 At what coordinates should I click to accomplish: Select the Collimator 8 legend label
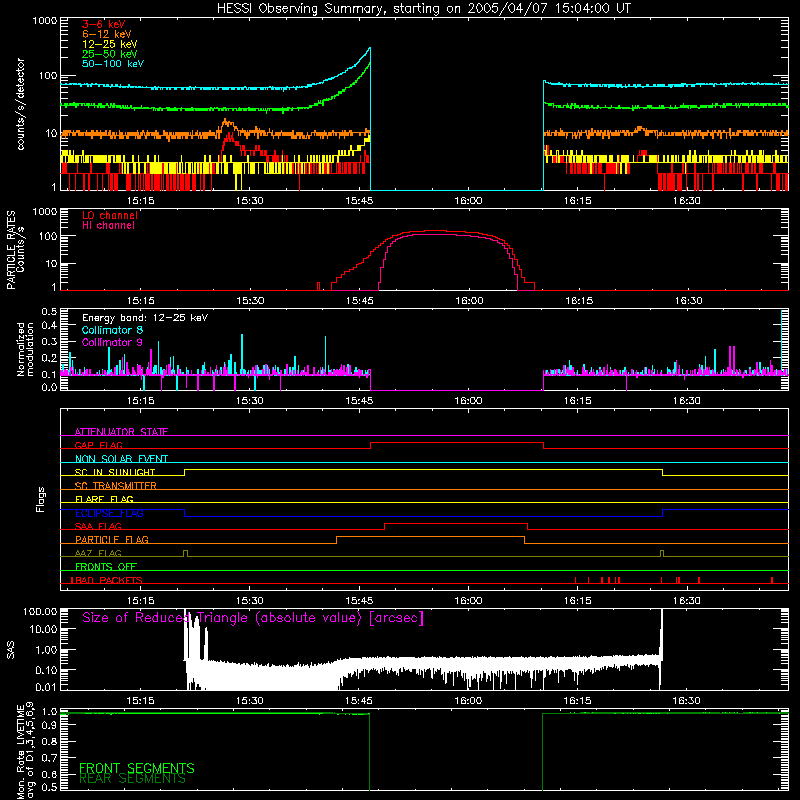(112, 330)
